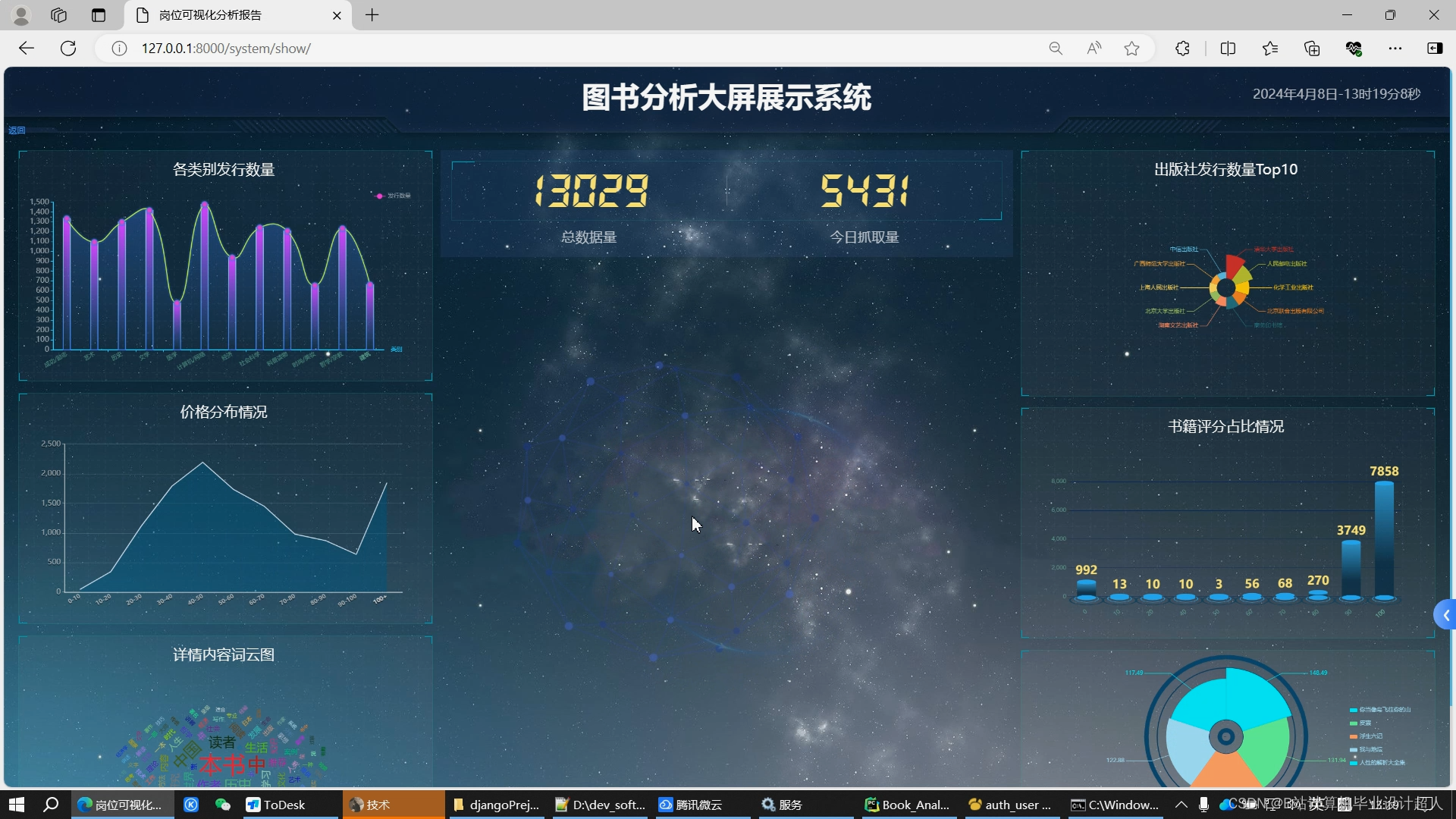This screenshot has width=1456, height=819.
Task: Click the Zoom magnifier in the address bar
Action: [x=1056, y=49]
